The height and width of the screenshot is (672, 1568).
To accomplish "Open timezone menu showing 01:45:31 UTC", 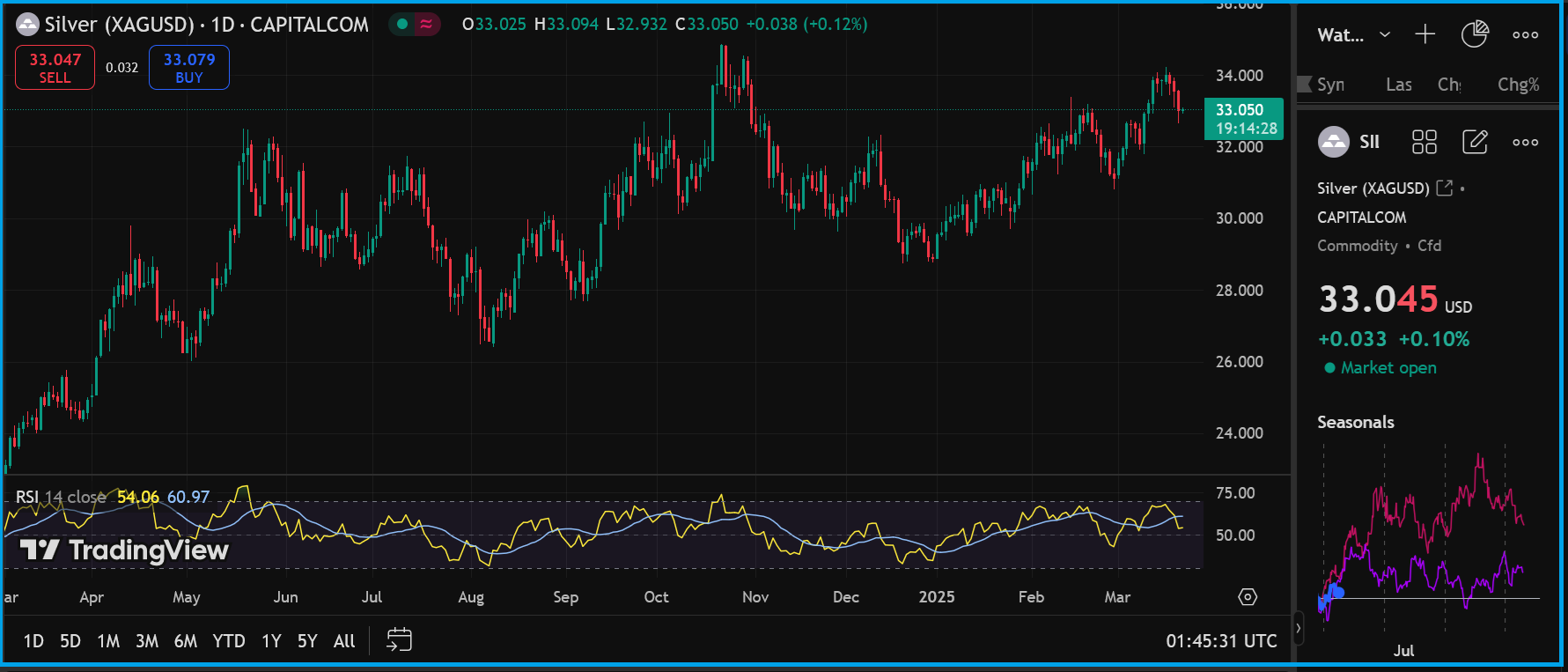I will click(x=1221, y=641).
